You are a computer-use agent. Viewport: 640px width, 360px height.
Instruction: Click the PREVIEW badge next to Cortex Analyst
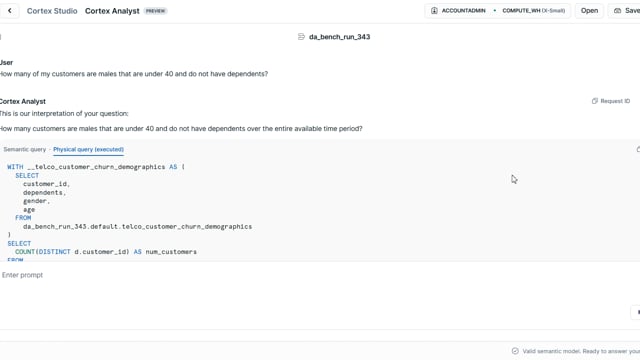click(x=156, y=11)
